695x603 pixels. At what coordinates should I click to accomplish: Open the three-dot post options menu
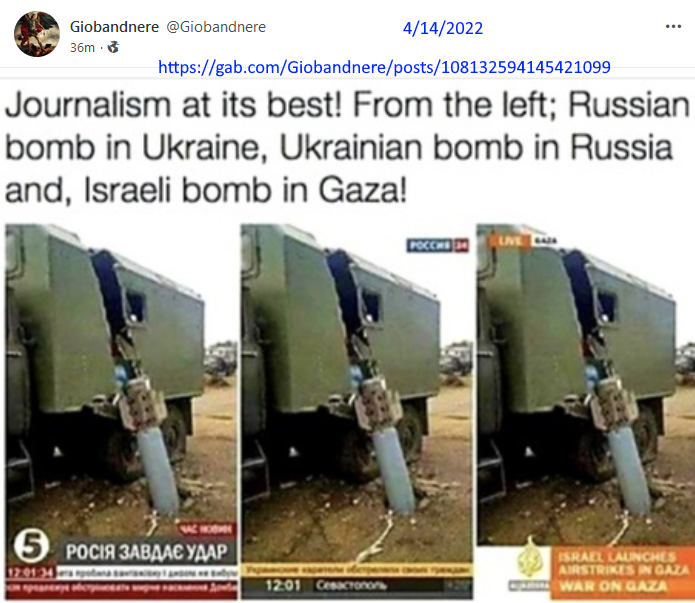pos(673,27)
